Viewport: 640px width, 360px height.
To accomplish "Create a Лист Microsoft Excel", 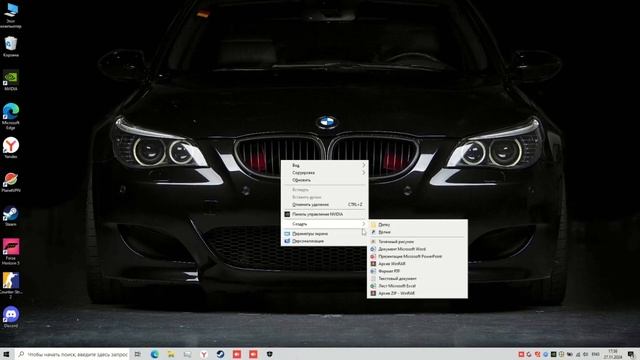I will [417, 286].
